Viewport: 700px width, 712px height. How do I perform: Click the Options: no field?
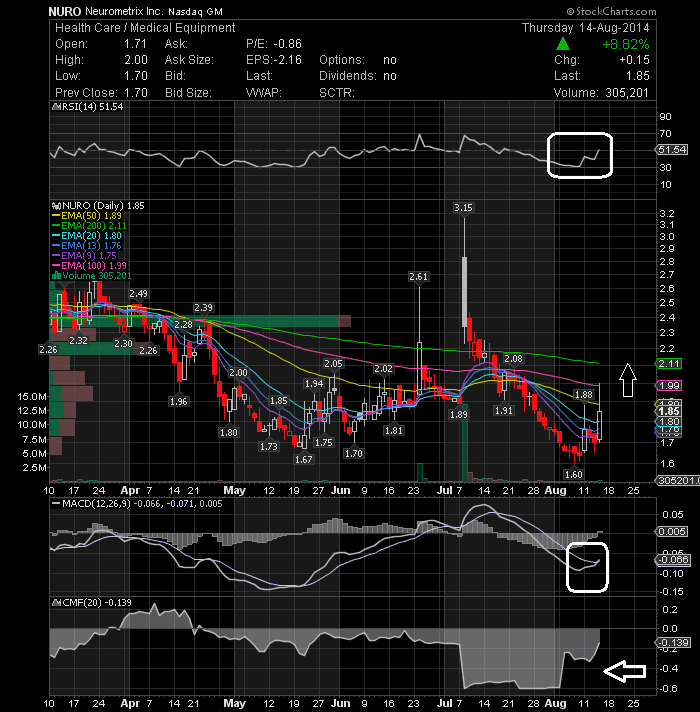pyautogui.click(x=358, y=60)
